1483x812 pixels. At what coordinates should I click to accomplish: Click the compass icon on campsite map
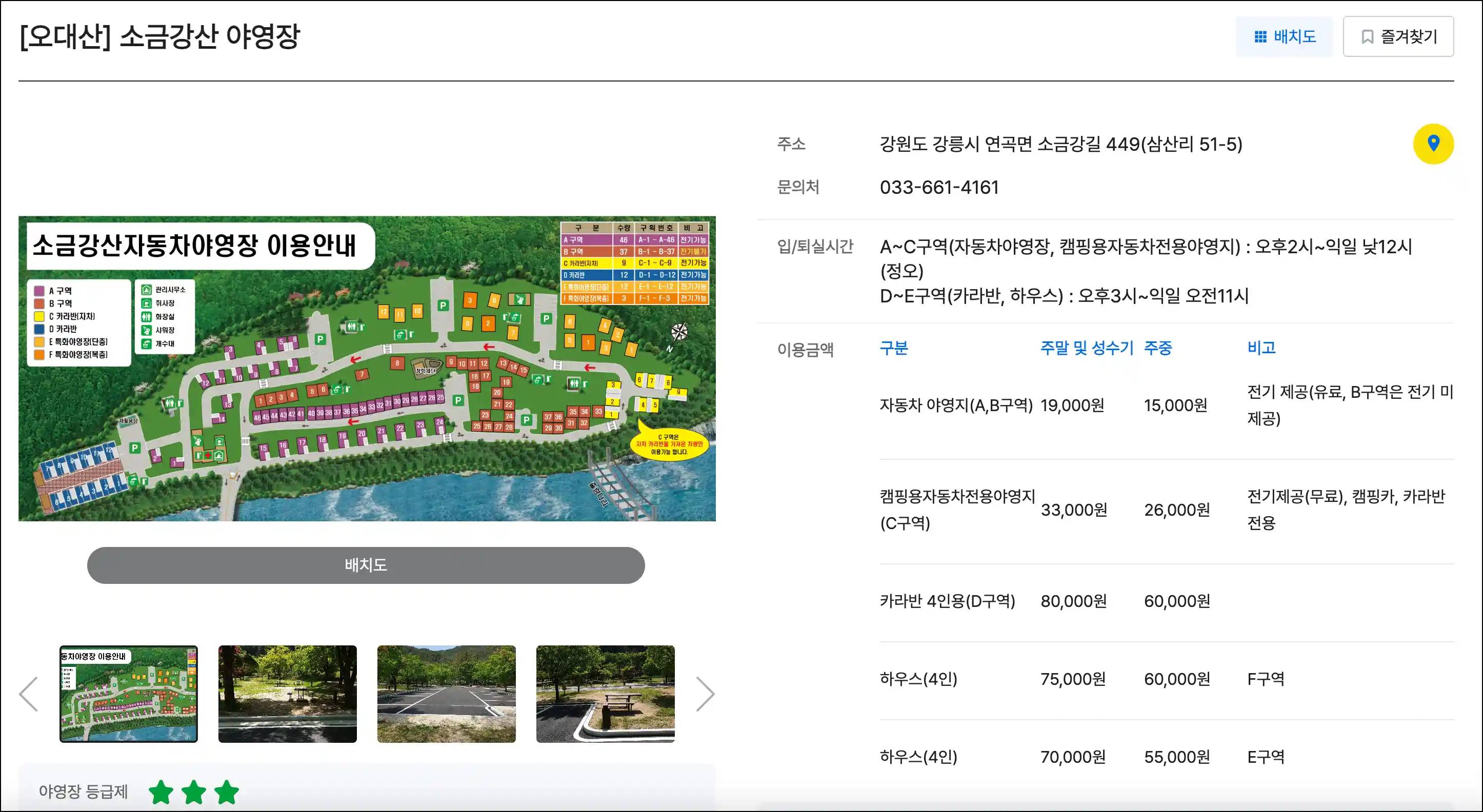click(x=679, y=332)
